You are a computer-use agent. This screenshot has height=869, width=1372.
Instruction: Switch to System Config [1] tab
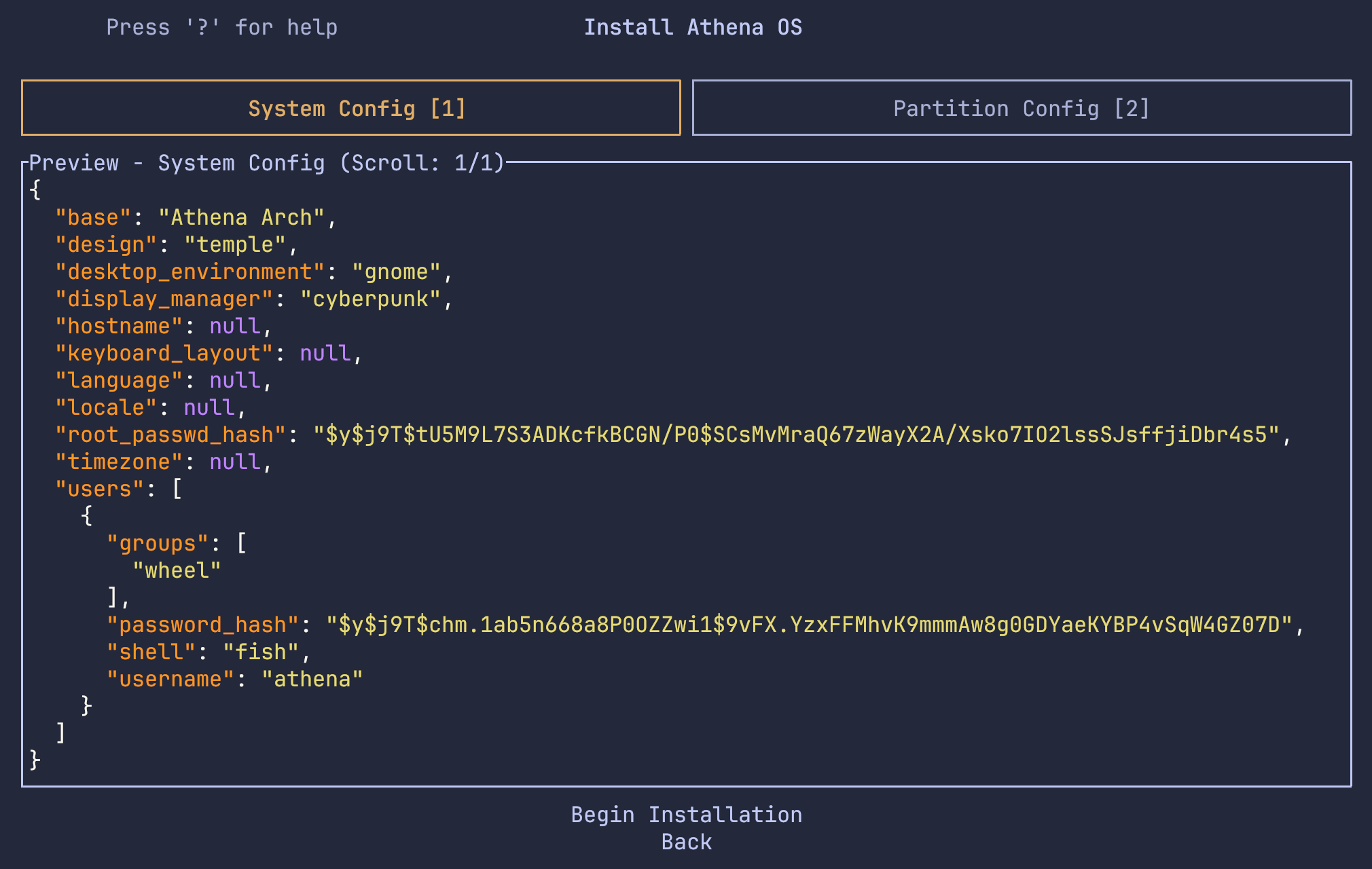point(350,109)
